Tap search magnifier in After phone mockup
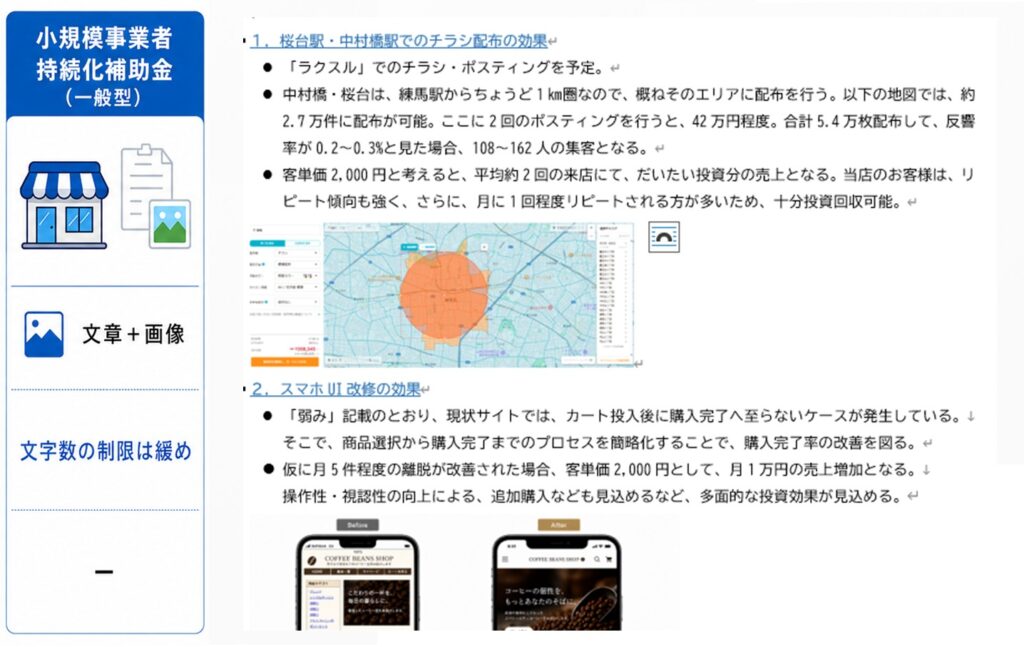Screen dimensions: 1024x647 [x=597, y=560]
